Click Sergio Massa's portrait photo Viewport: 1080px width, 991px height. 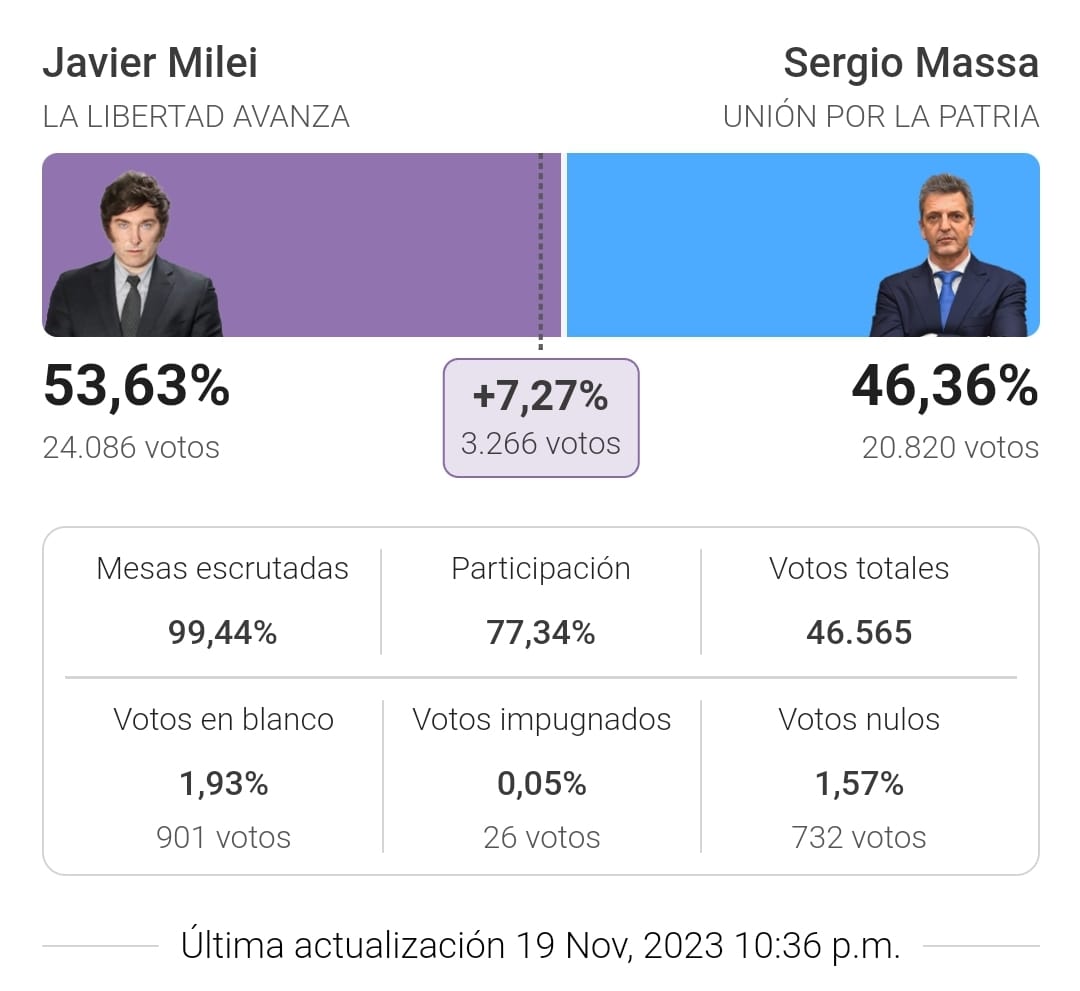(947, 258)
